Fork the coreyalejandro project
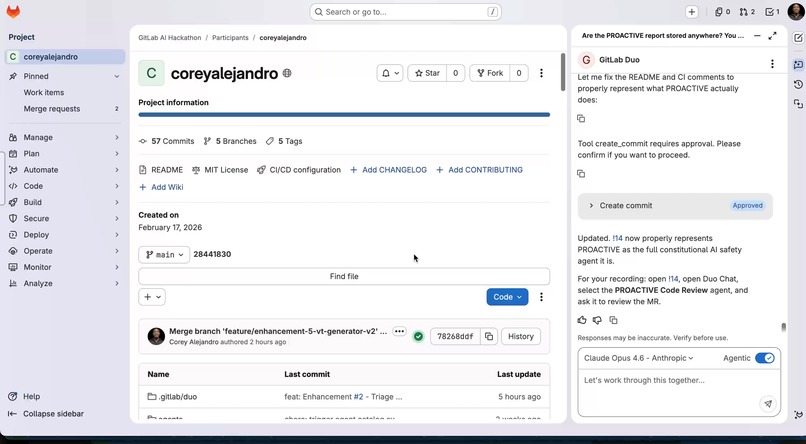 pos(490,73)
